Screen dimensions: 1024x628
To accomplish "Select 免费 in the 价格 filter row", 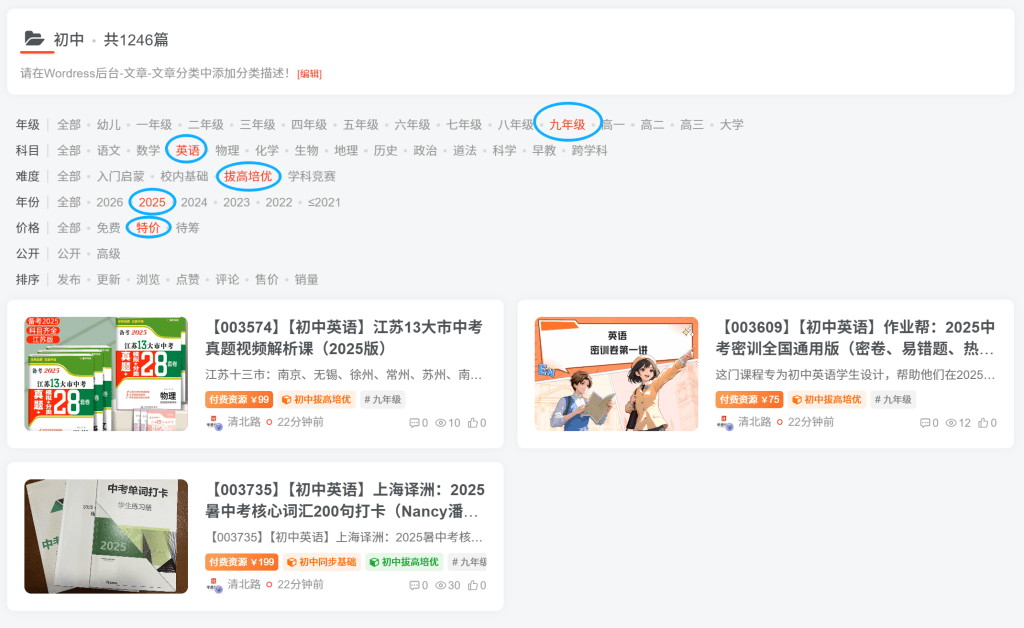I will coord(110,227).
